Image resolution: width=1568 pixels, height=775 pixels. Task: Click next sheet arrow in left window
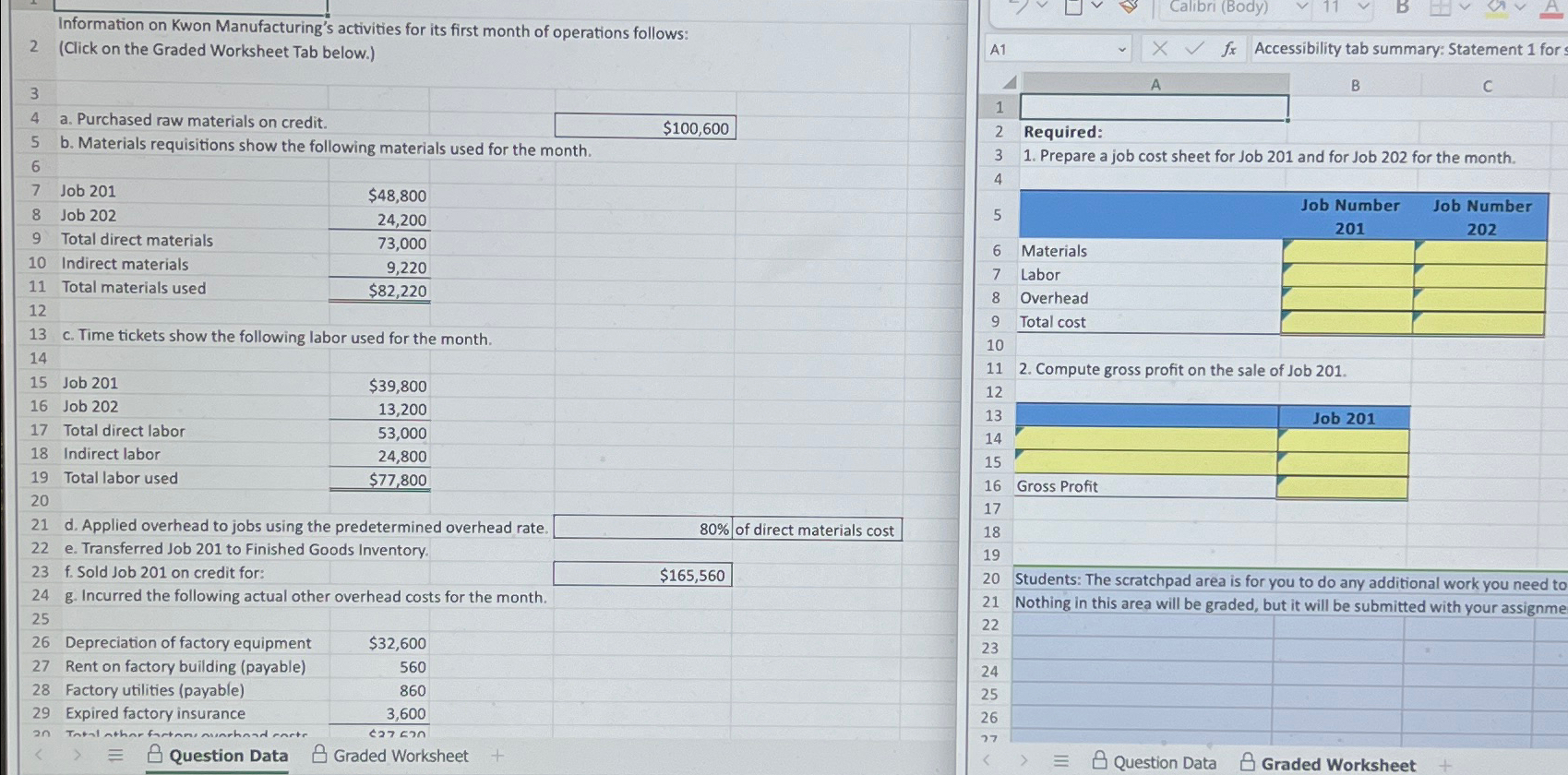point(78,755)
